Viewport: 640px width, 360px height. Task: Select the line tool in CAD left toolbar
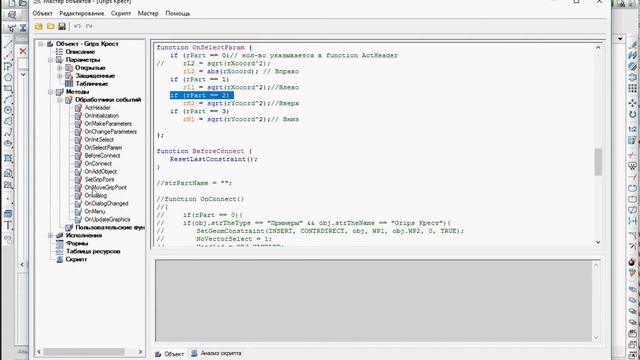tap(8, 44)
